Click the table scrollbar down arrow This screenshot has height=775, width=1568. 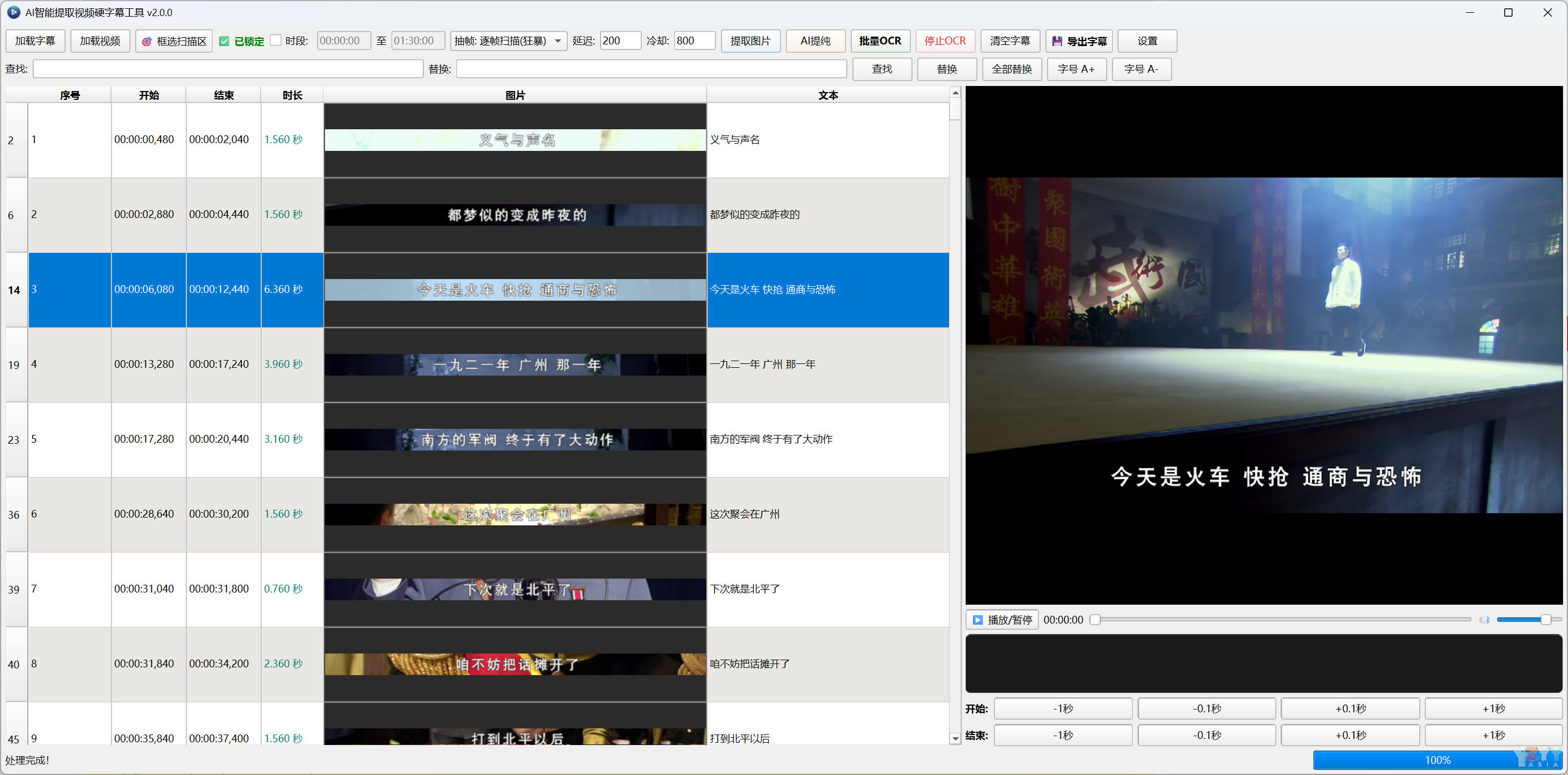pos(955,739)
